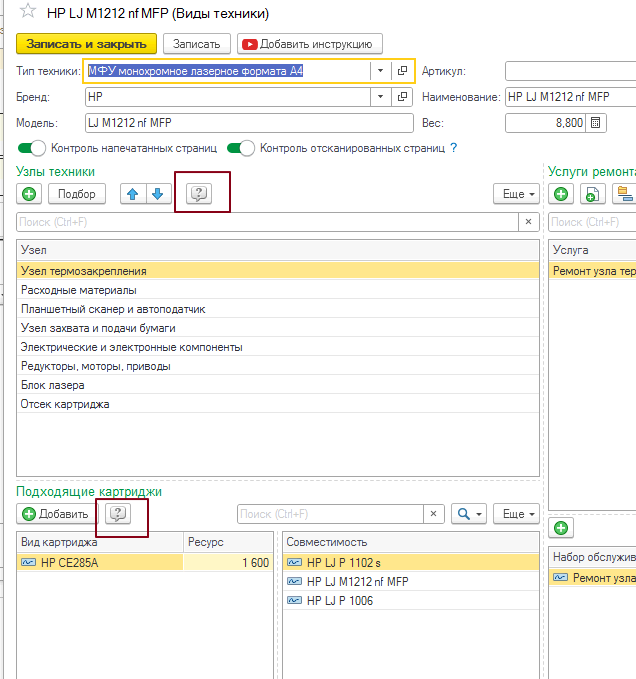Click Услуга column header
Viewport: 636px width, 679px height.
592,250
